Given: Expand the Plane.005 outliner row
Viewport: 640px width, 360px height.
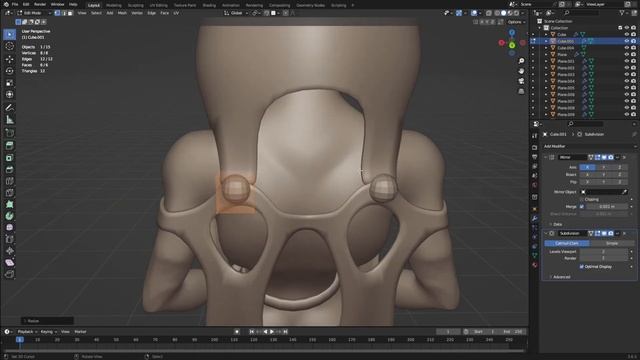Looking at the screenshot, I should 546,88.
